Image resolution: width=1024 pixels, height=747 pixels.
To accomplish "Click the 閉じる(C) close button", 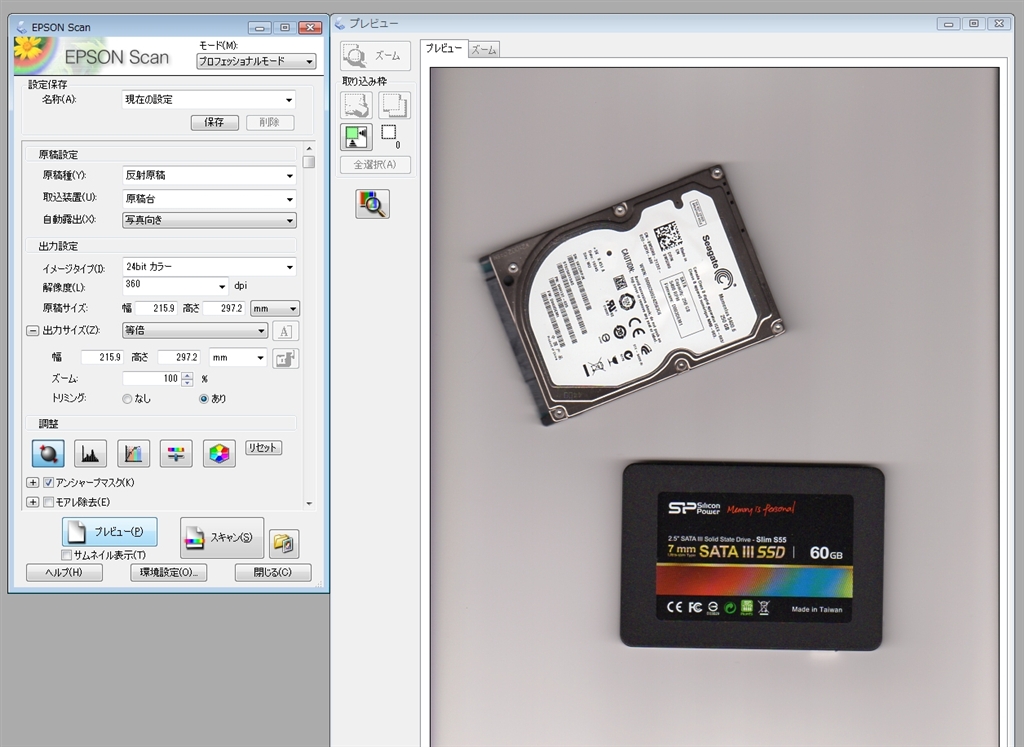I will click(273, 573).
